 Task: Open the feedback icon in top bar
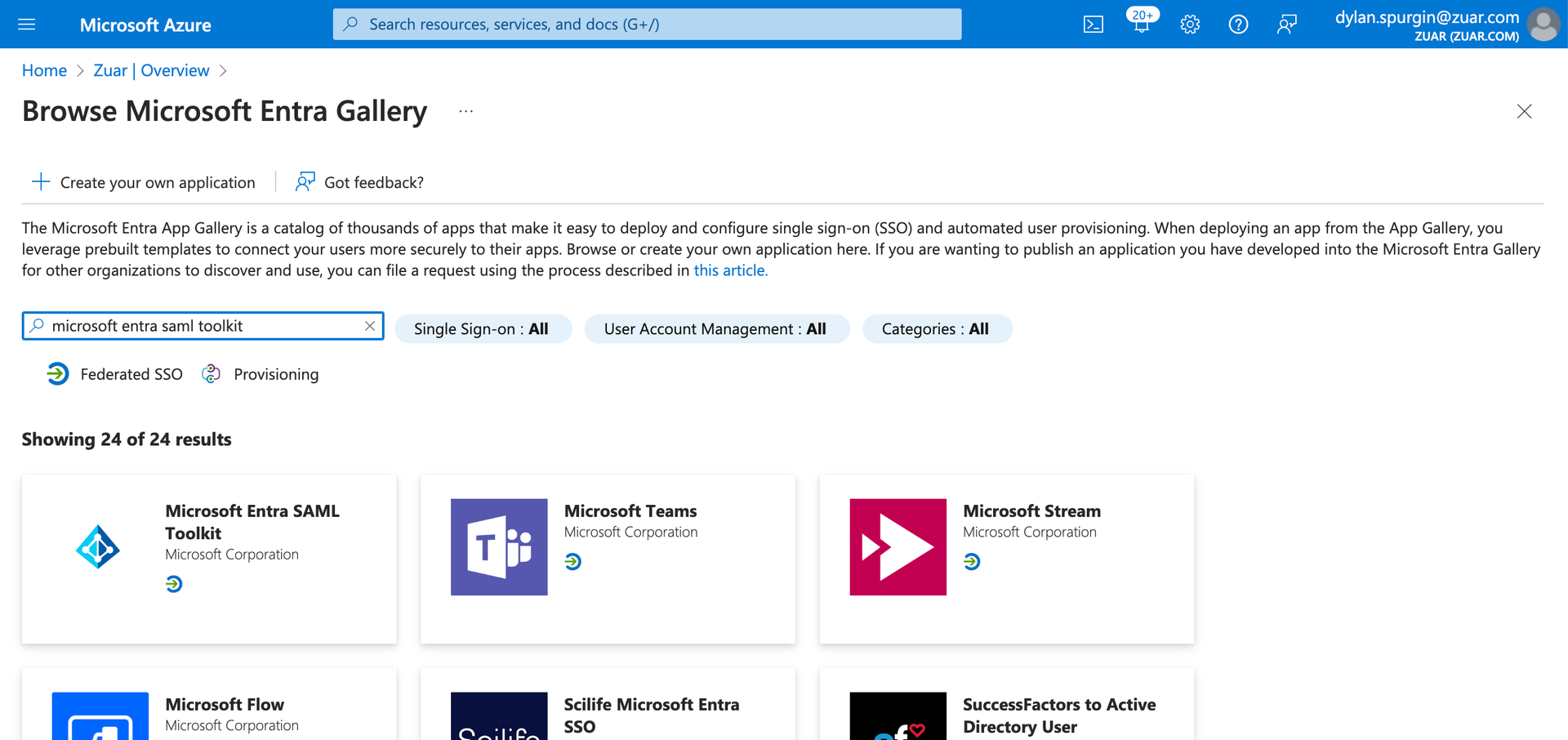1286,25
